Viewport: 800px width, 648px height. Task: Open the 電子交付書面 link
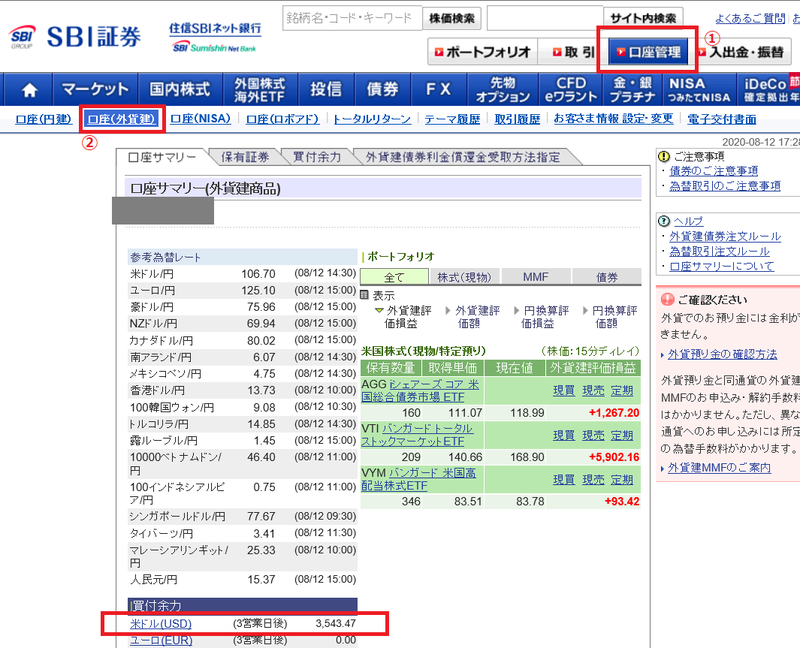point(722,119)
